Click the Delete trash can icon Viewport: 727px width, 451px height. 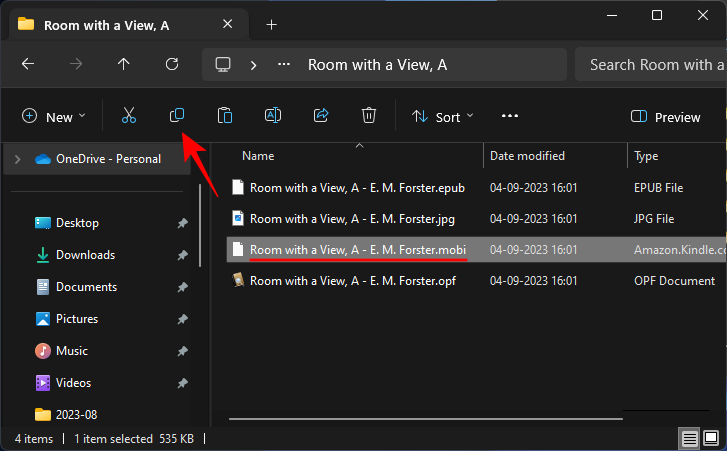[x=369, y=116]
